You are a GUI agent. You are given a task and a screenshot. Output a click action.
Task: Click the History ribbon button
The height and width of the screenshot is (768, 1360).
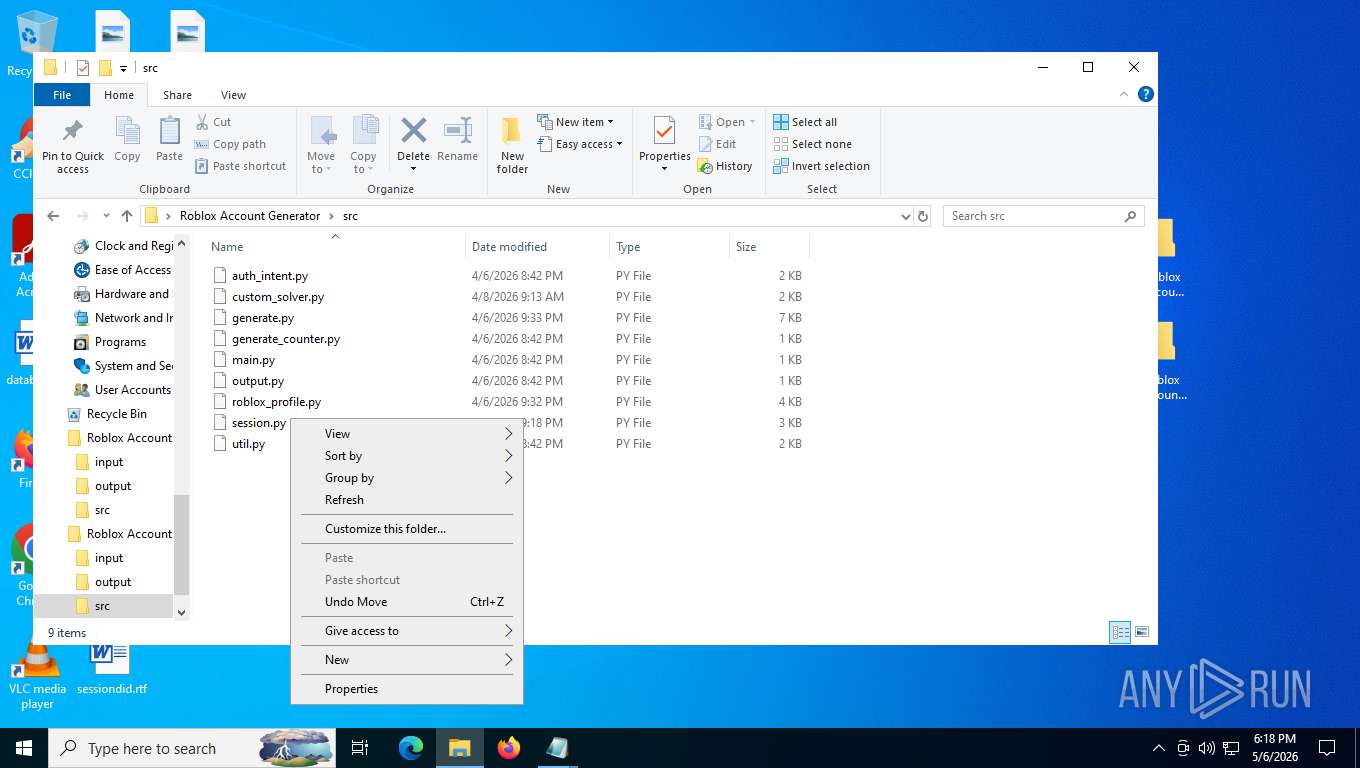pyautogui.click(x=725, y=166)
